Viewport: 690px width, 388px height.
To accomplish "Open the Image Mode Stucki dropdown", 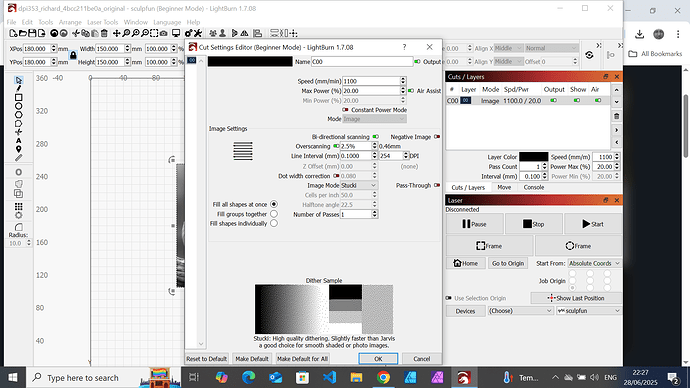I will 359,185.
